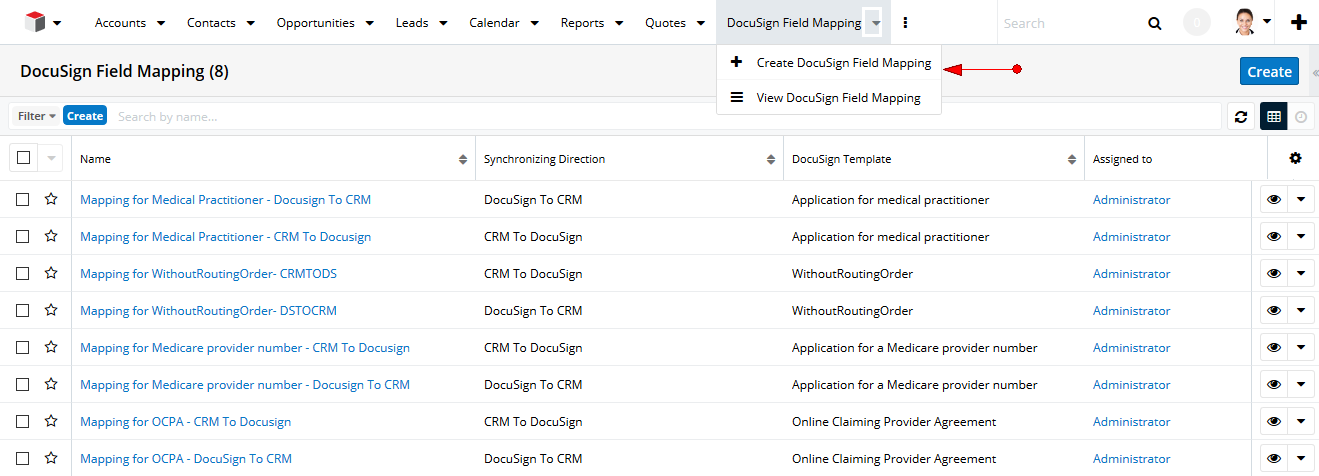Open the activity stream clock icon
Screen dimensions: 1319x476
[x=1300, y=116]
